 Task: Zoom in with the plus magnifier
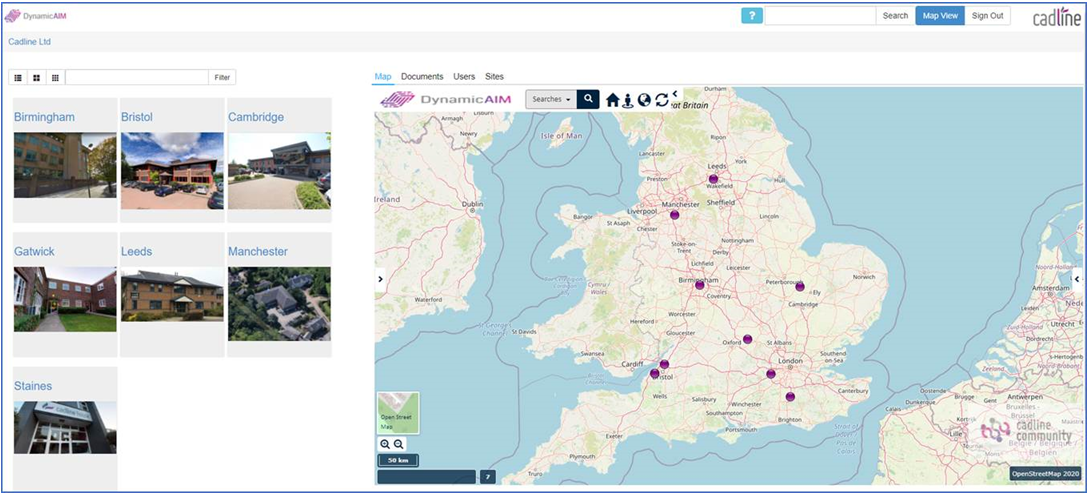coord(385,445)
